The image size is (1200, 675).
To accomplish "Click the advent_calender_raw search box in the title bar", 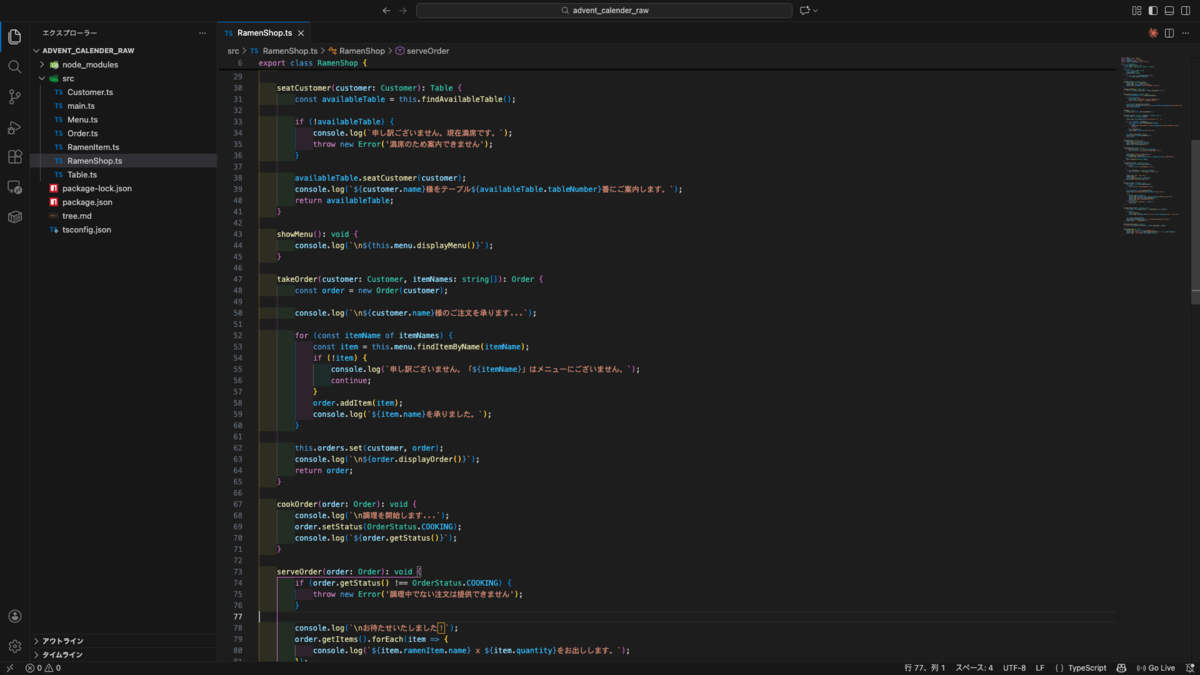I will tap(604, 10).
